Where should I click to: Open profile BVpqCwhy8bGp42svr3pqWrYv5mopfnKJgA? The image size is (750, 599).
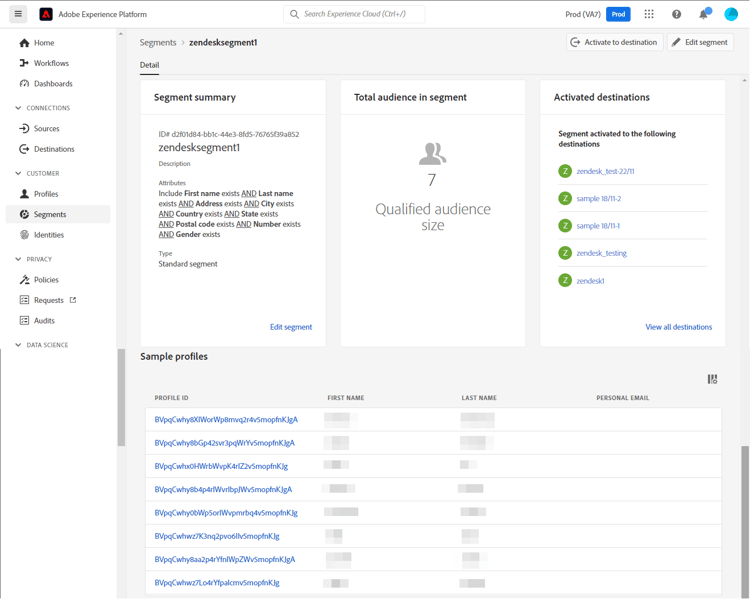tap(224, 443)
